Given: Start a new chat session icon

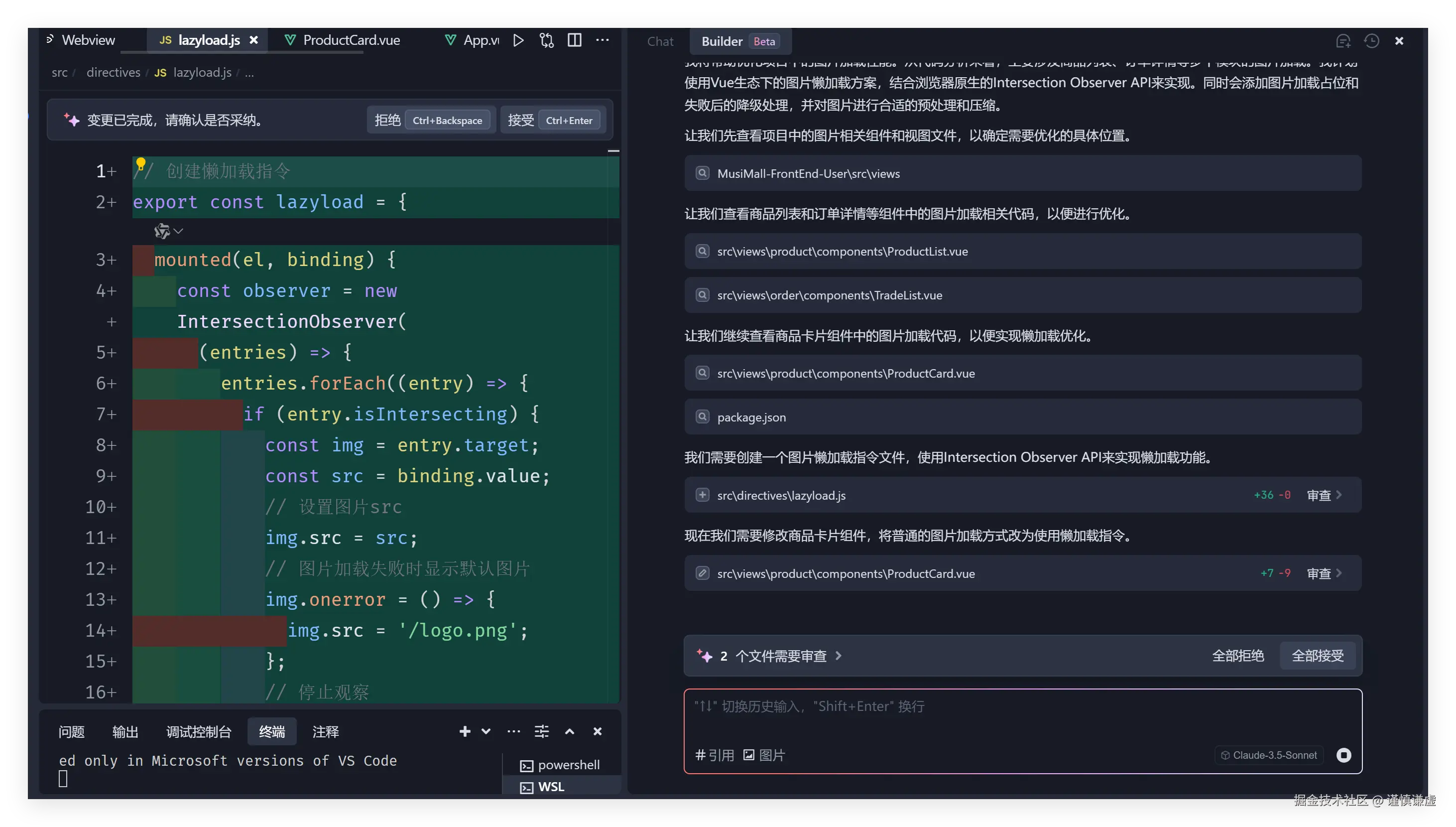Looking at the screenshot, I should tap(1343, 41).
